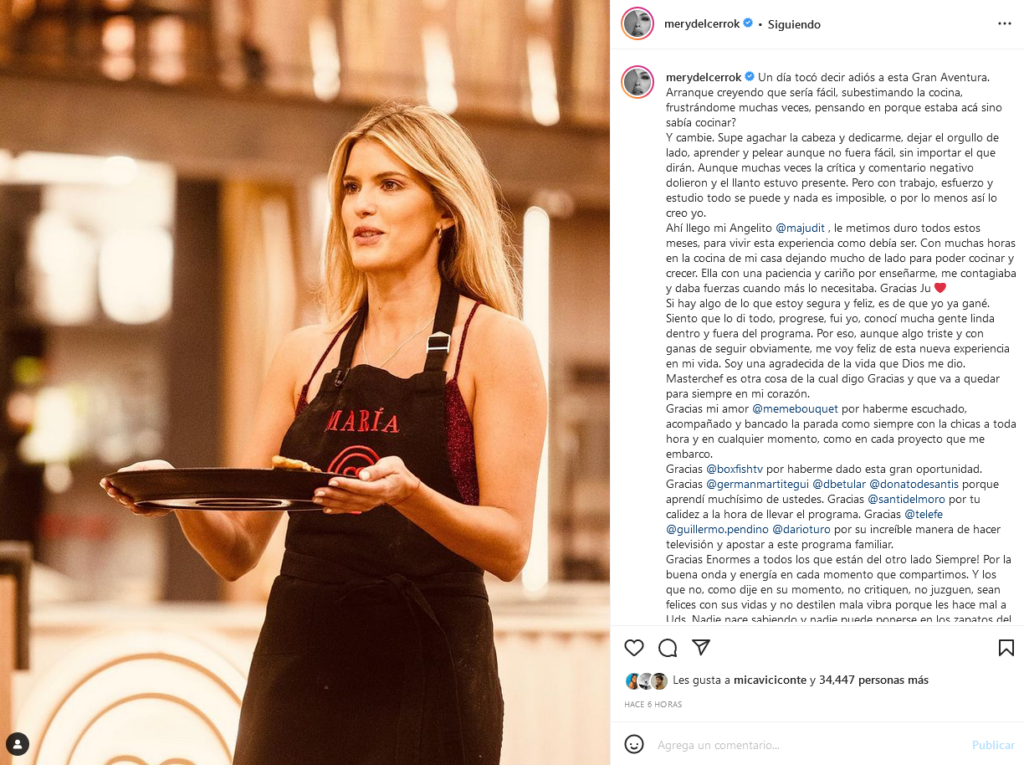Open comments via speech bubble icon
This screenshot has height=765, width=1024.
tap(667, 647)
